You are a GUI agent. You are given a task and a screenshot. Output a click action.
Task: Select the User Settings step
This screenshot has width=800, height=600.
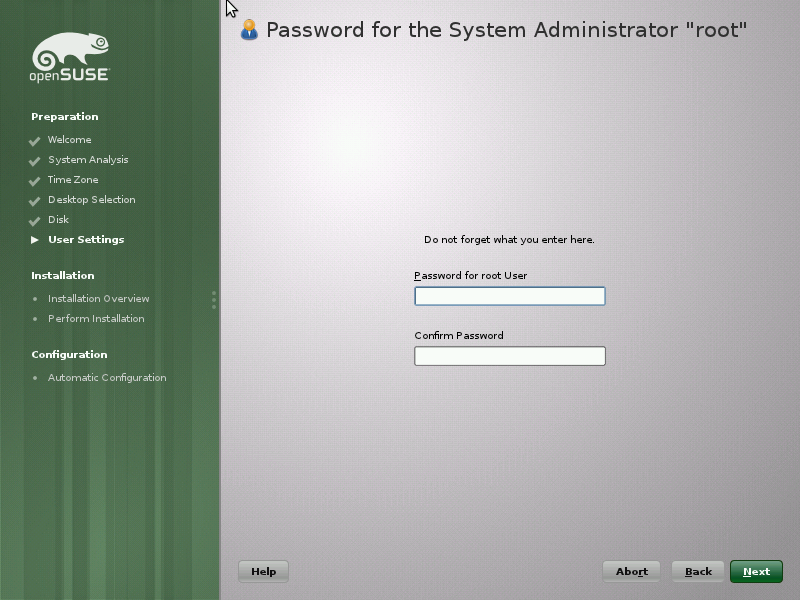tap(86, 239)
